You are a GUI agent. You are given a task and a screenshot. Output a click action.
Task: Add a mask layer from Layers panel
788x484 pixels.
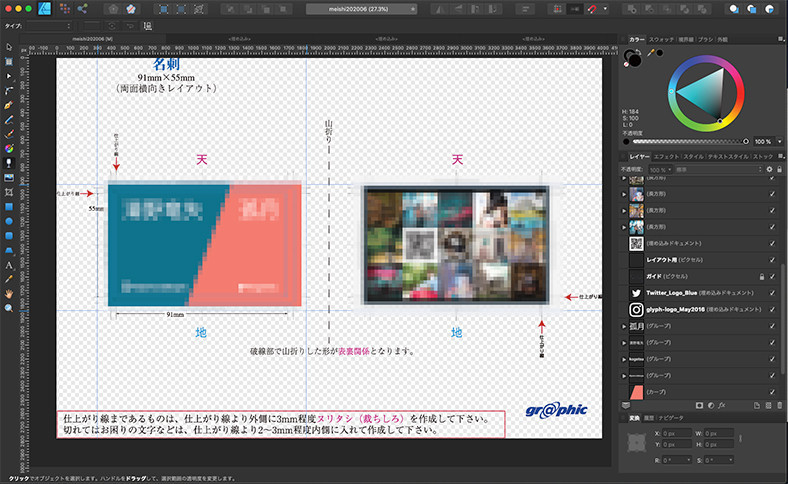click(x=699, y=405)
